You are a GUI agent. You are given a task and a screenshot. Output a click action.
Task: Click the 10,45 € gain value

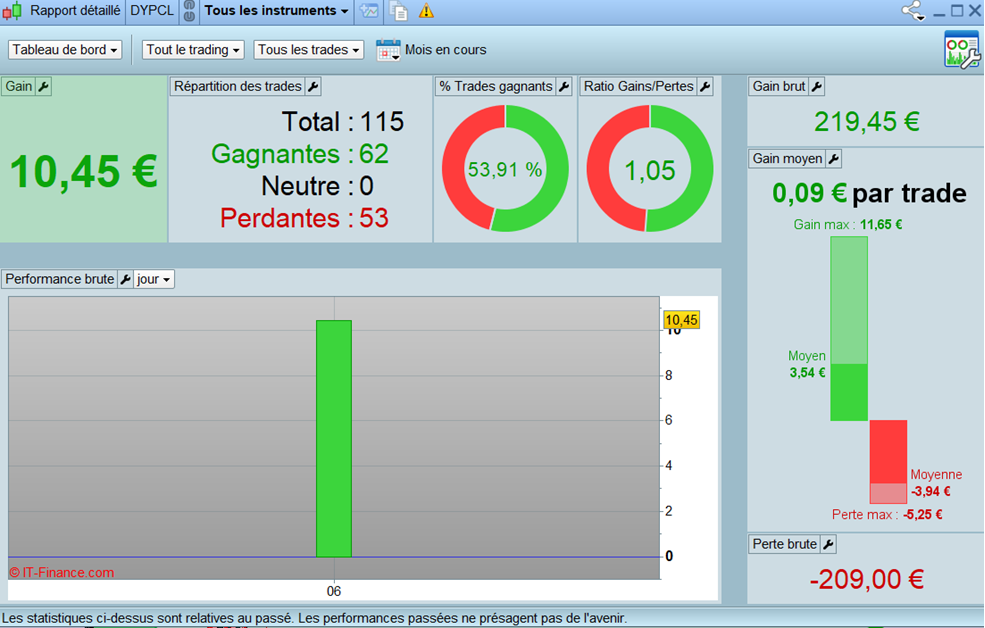click(84, 171)
